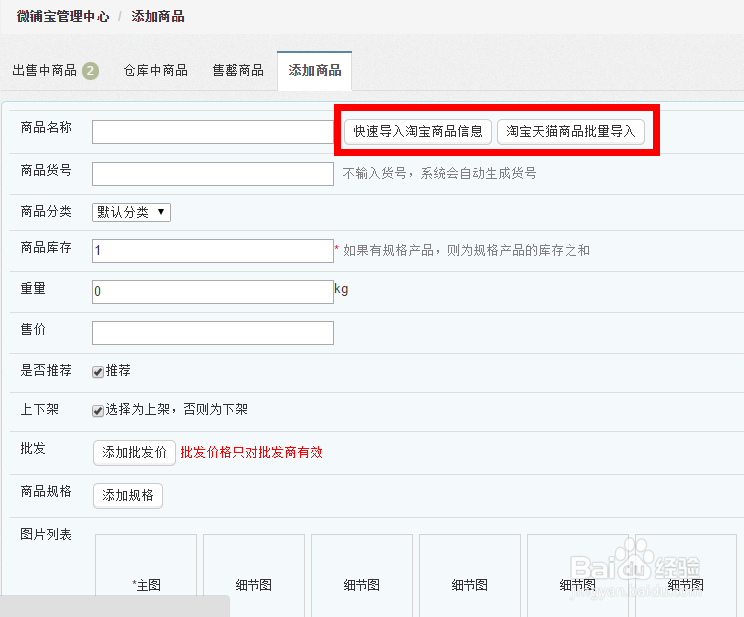Click the 是否推荐 row label
The height and width of the screenshot is (617, 744).
click(46, 370)
